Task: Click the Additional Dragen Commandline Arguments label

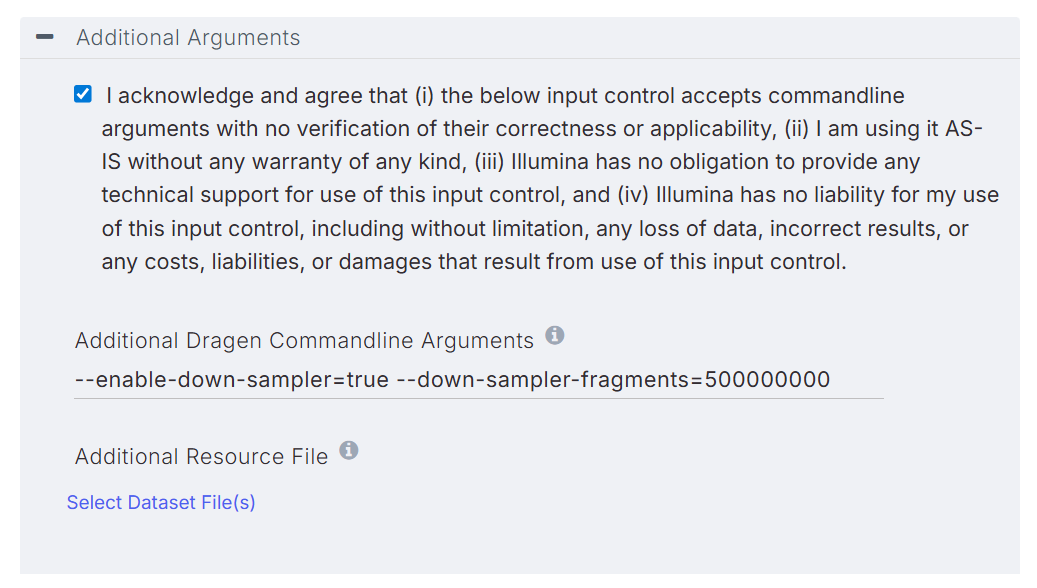Action: pyautogui.click(x=304, y=341)
